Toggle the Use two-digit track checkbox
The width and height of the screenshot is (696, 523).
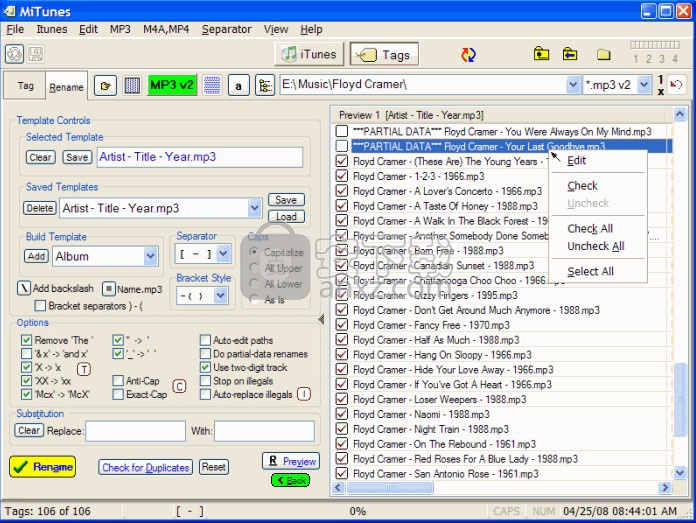(205, 367)
